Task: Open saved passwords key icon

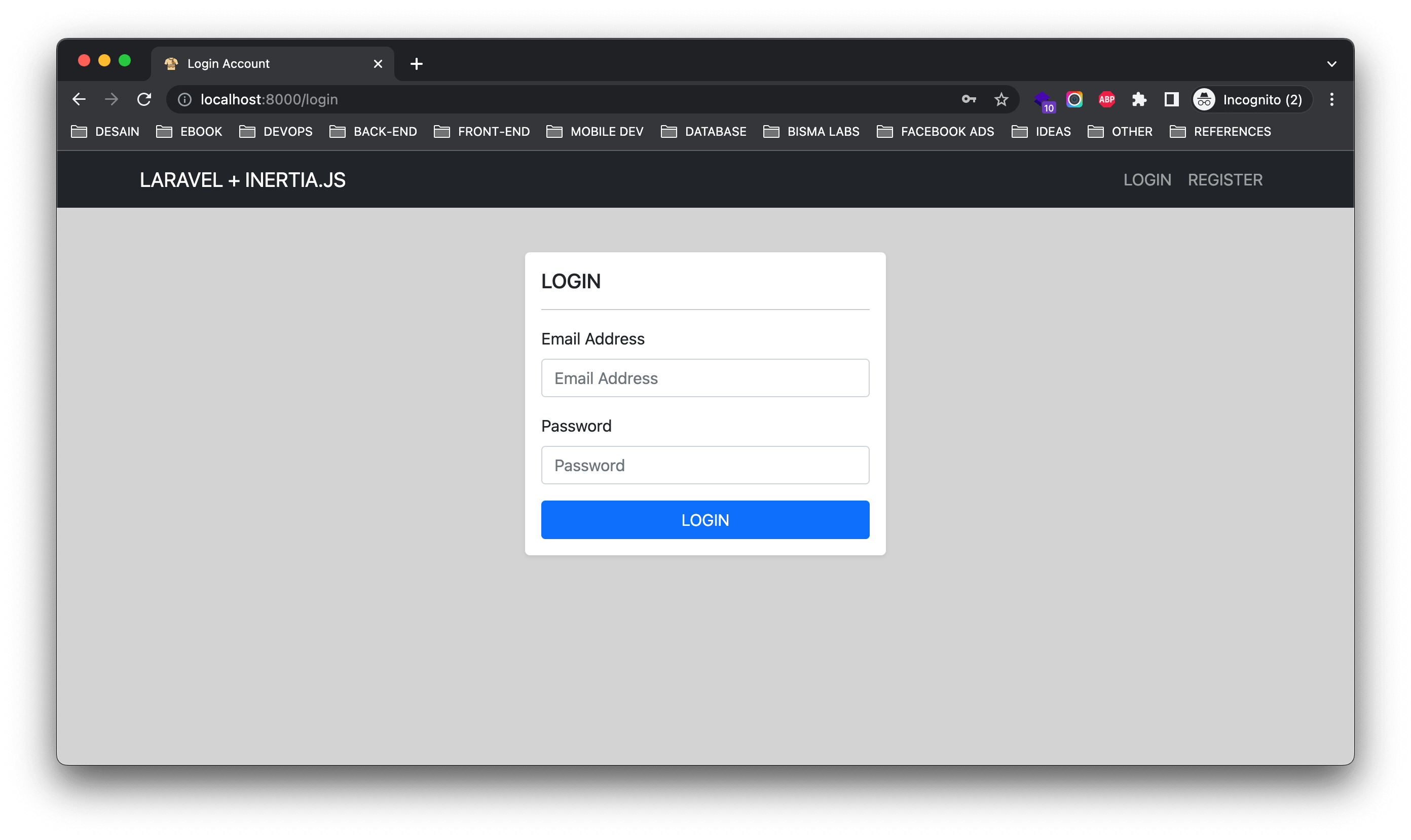Action: click(969, 100)
